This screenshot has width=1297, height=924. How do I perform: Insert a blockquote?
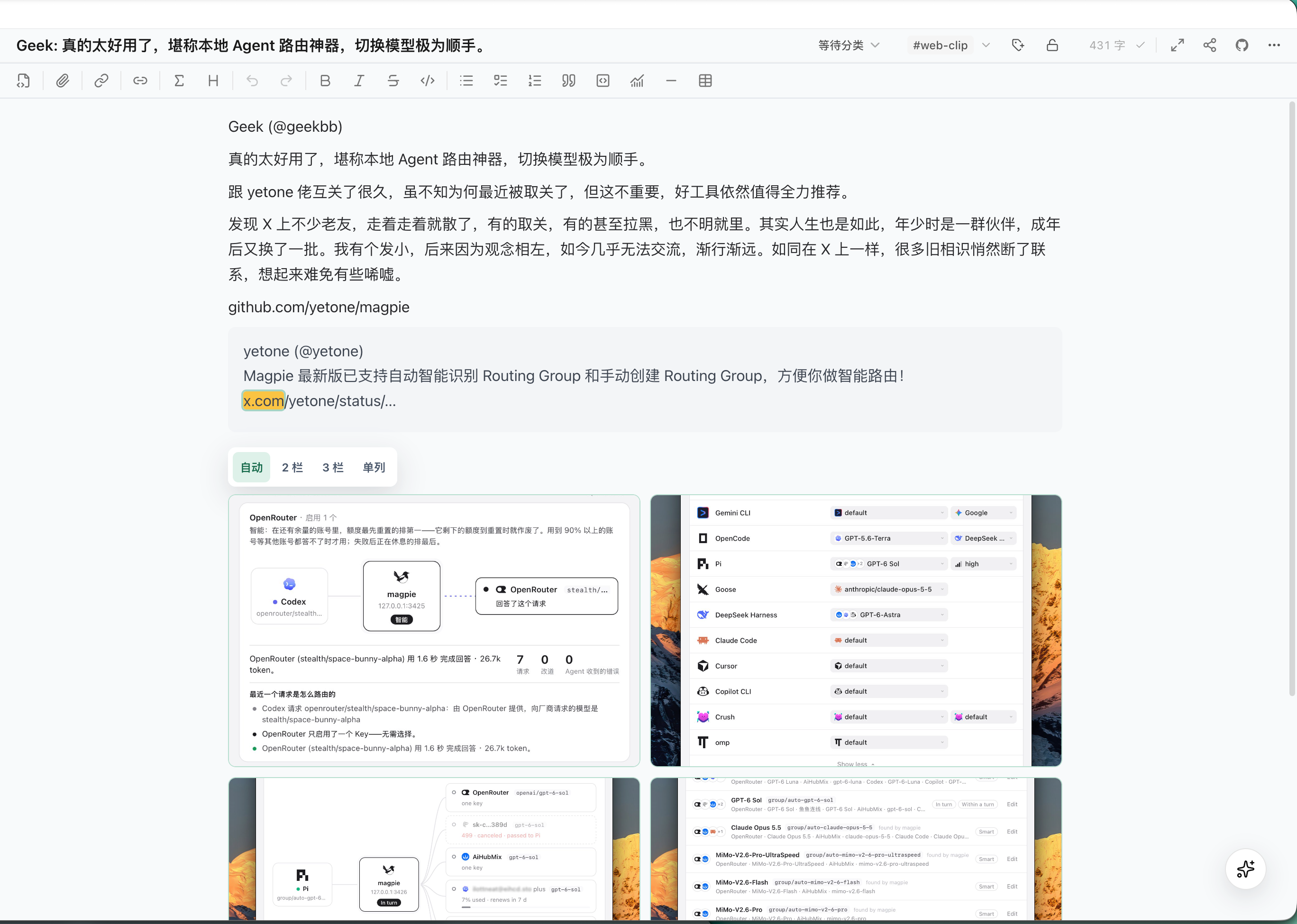[x=568, y=81]
